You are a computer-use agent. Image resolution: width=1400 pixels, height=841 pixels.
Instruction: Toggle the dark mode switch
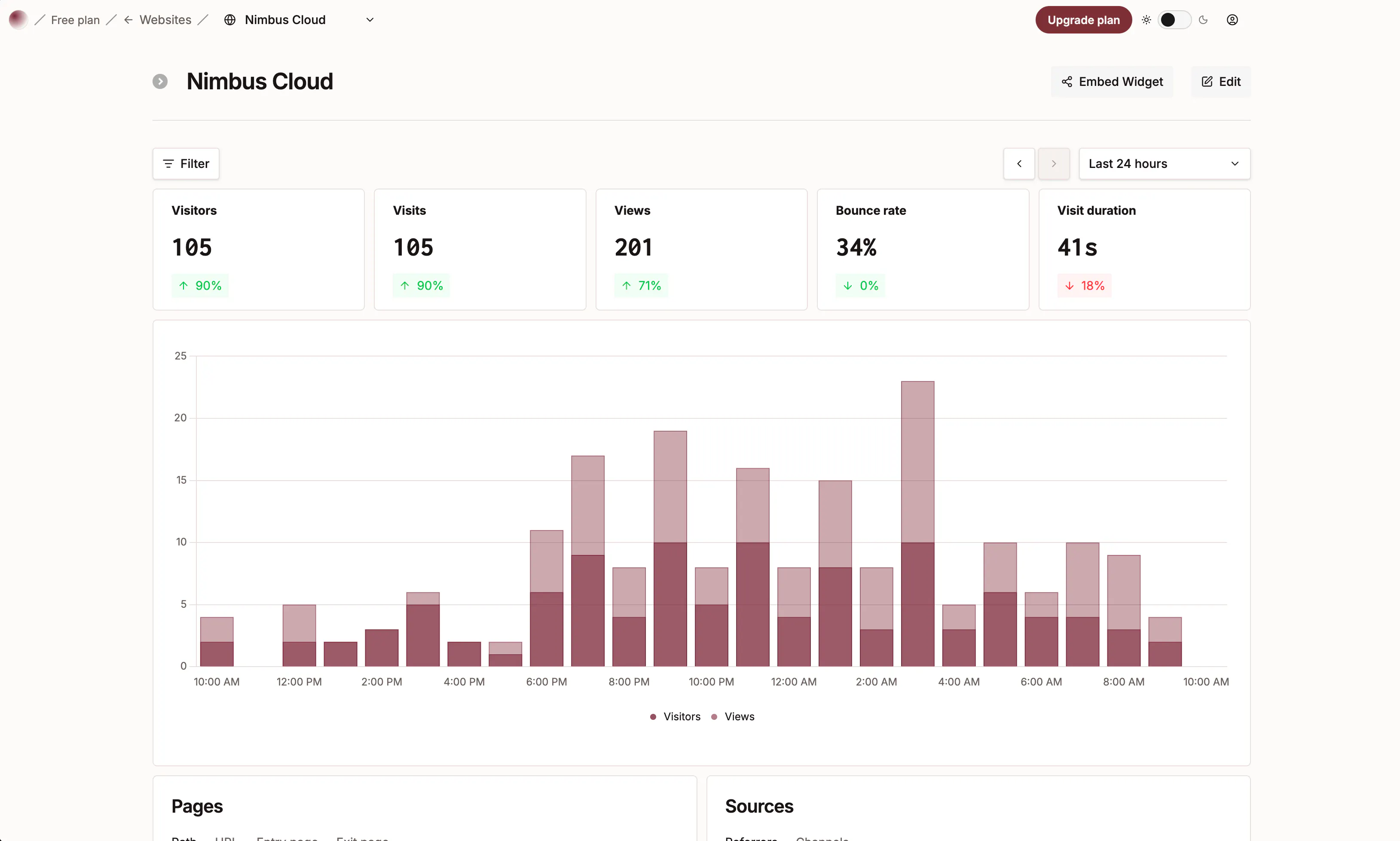click(1174, 20)
